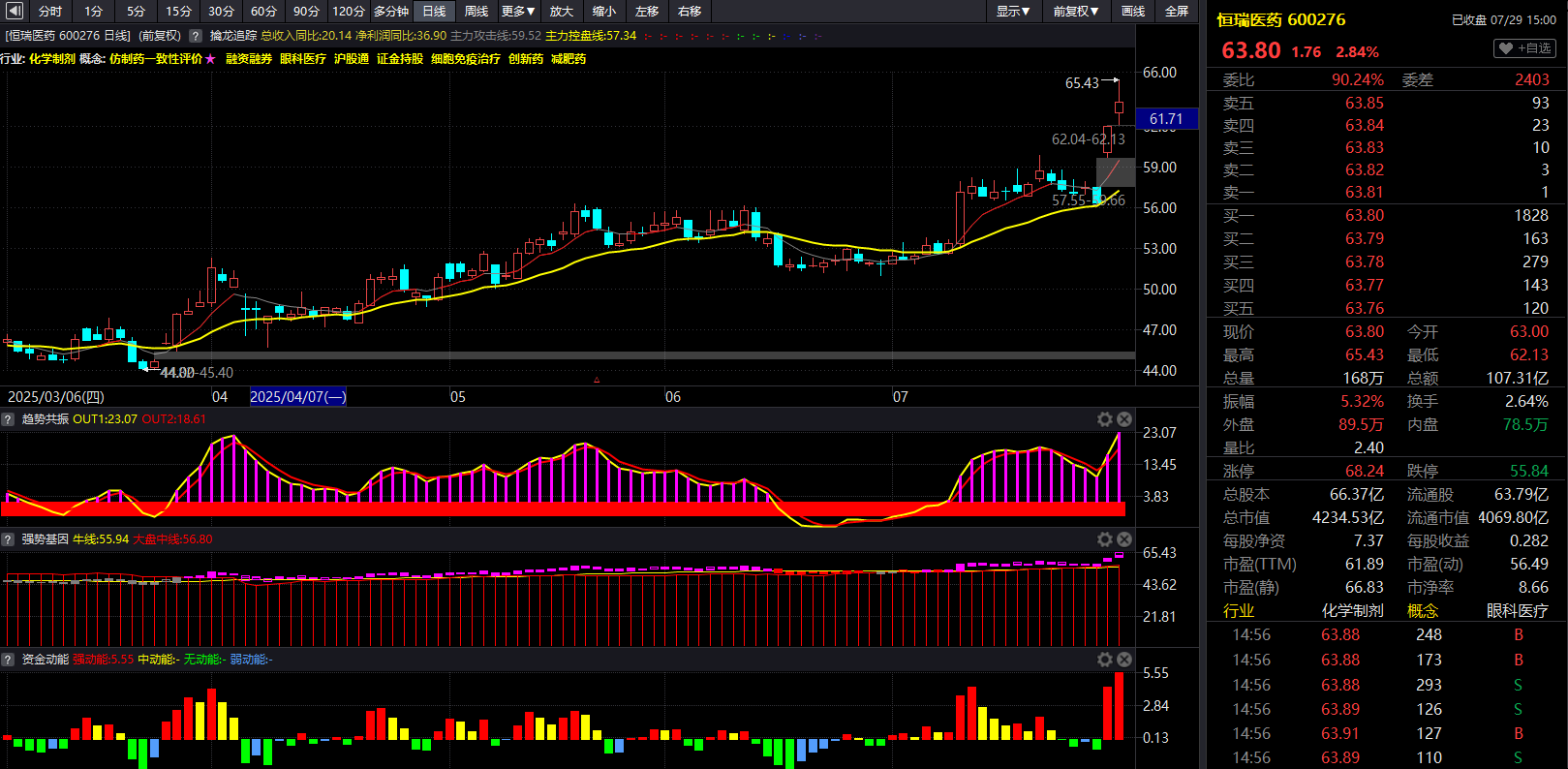Click the 趋势共振 indicator name label
The image size is (1568, 769).
tap(46, 419)
